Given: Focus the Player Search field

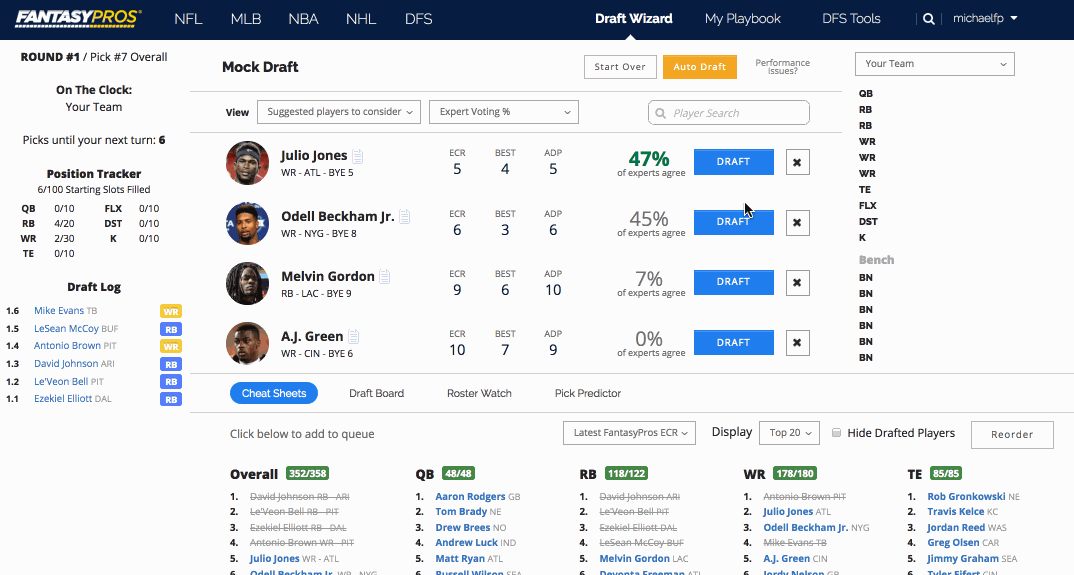Looking at the screenshot, I should pyautogui.click(x=729, y=113).
